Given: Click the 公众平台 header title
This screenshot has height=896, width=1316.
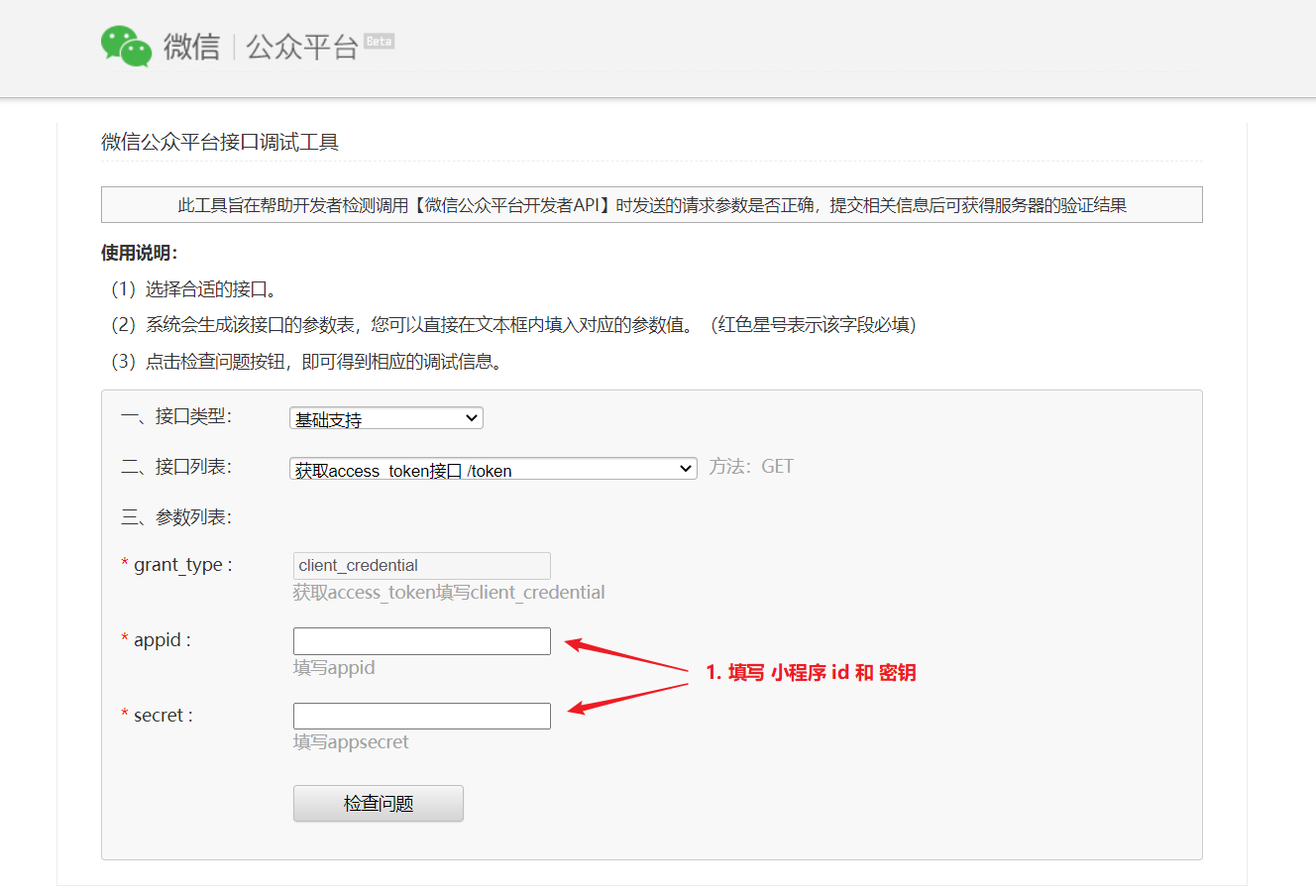Looking at the screenshot, I should click(x=302, y=47).
